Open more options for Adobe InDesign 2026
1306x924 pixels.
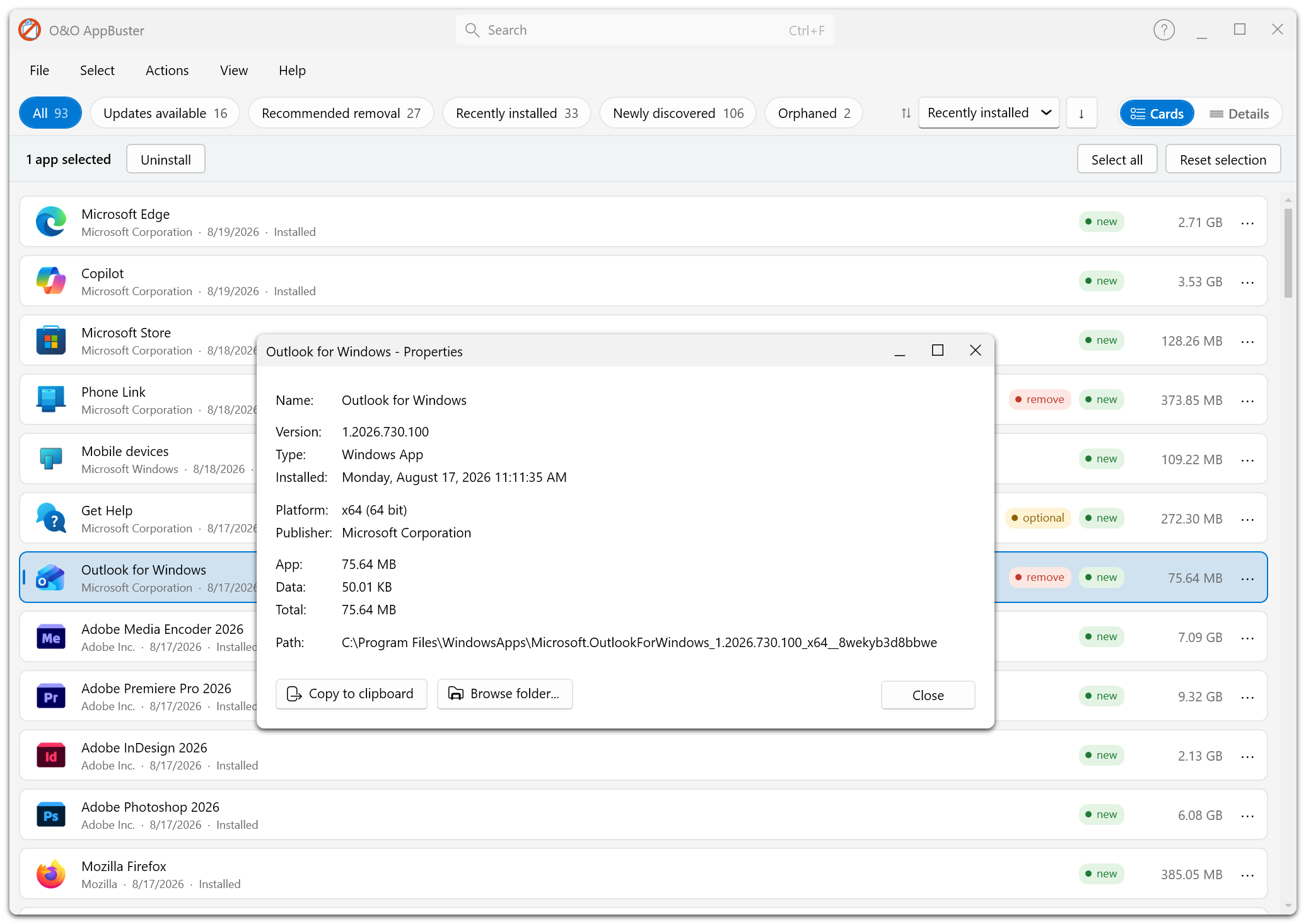pos(1247,756)
